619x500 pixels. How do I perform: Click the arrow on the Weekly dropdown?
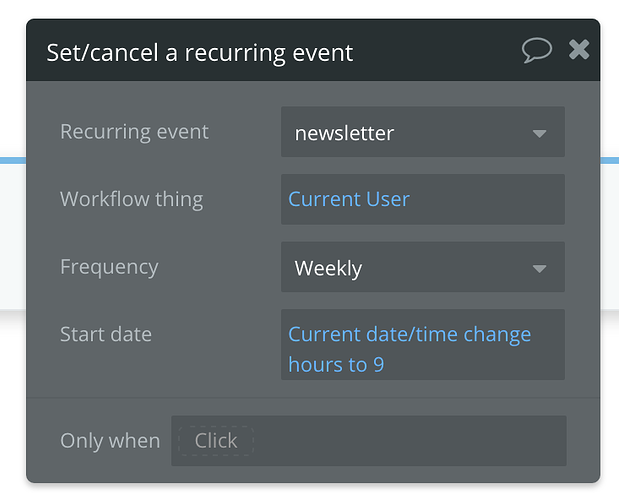(539, 269)
